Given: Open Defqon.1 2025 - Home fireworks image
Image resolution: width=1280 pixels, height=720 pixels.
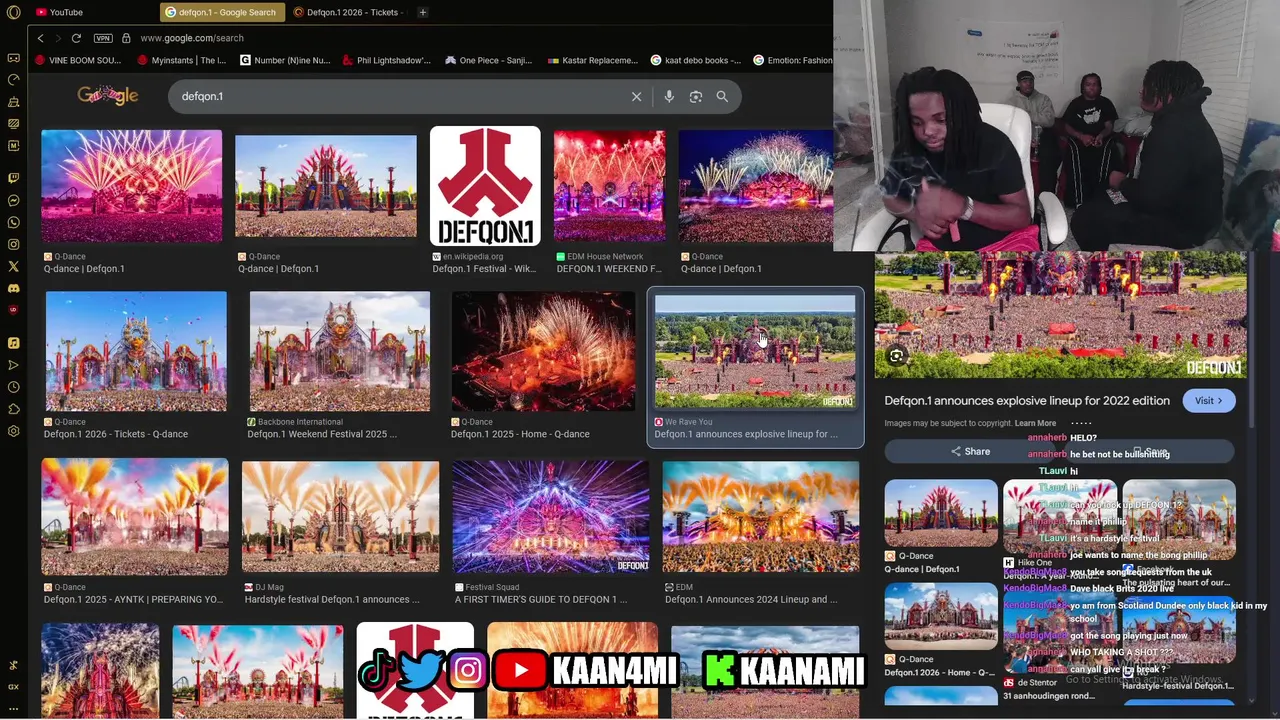Looking at the screenshot, I should (543, 352).
